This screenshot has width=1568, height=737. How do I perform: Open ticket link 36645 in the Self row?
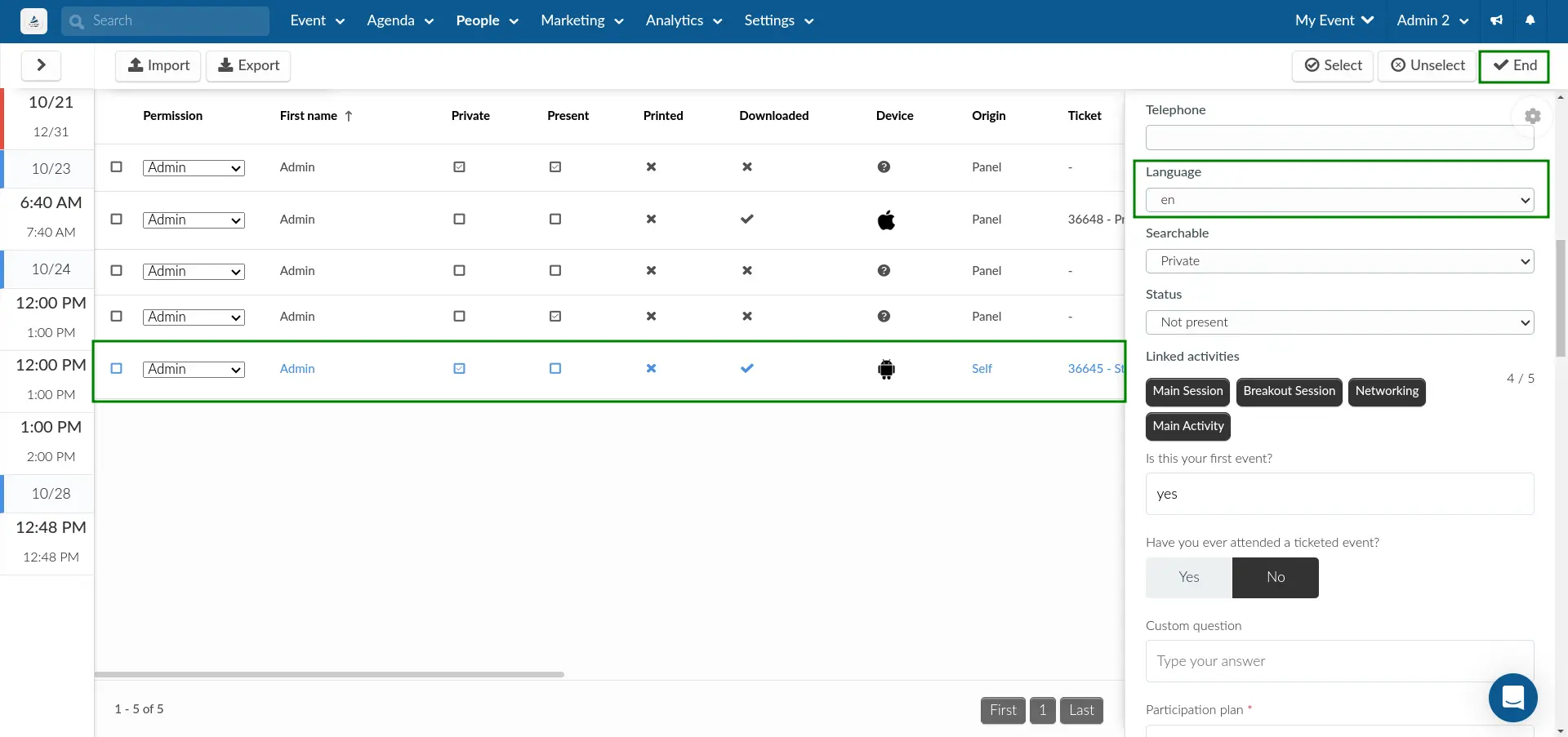tap(1096, 368)
